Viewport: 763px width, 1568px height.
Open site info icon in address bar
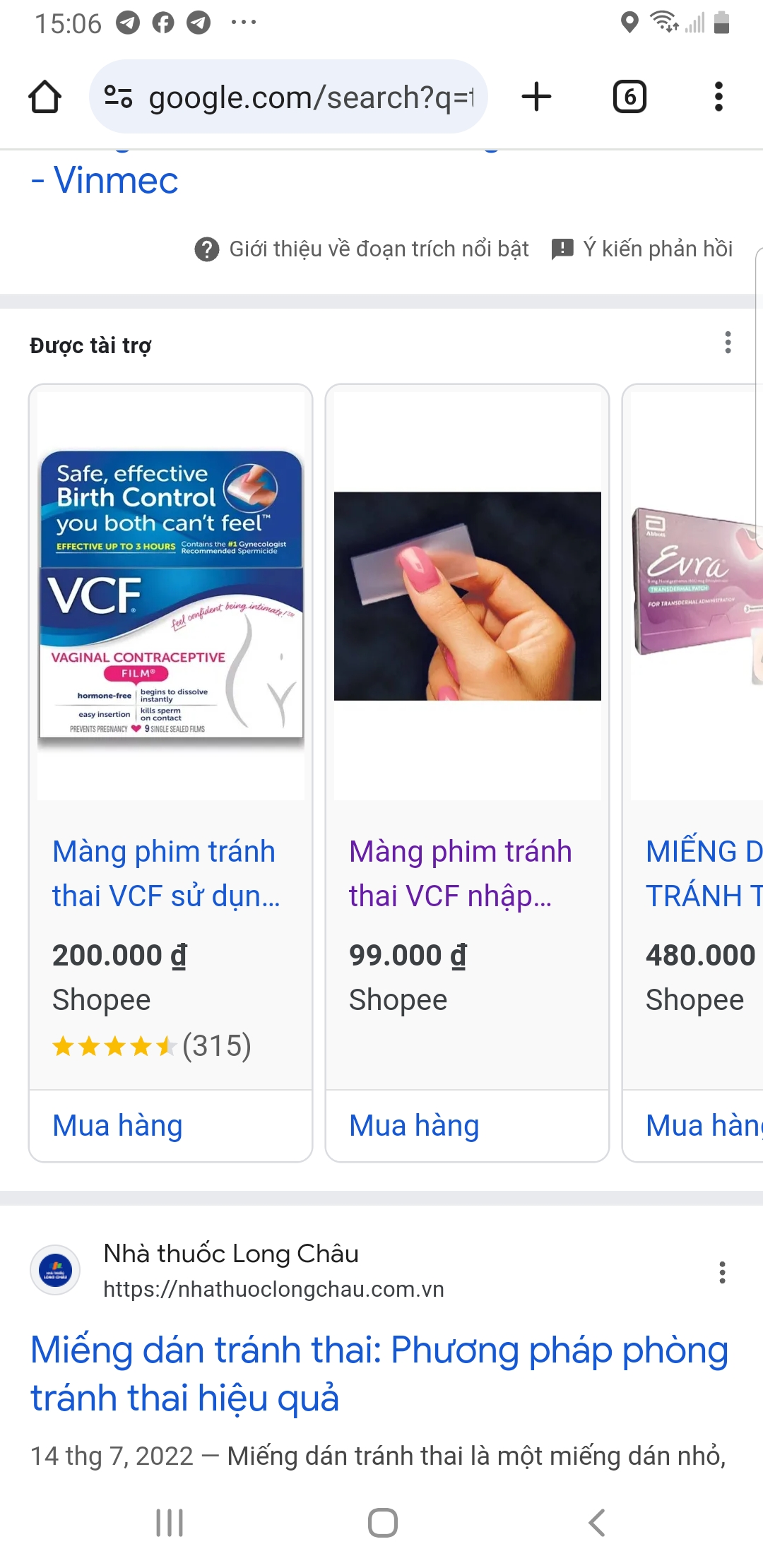click(x=118, y=97)
